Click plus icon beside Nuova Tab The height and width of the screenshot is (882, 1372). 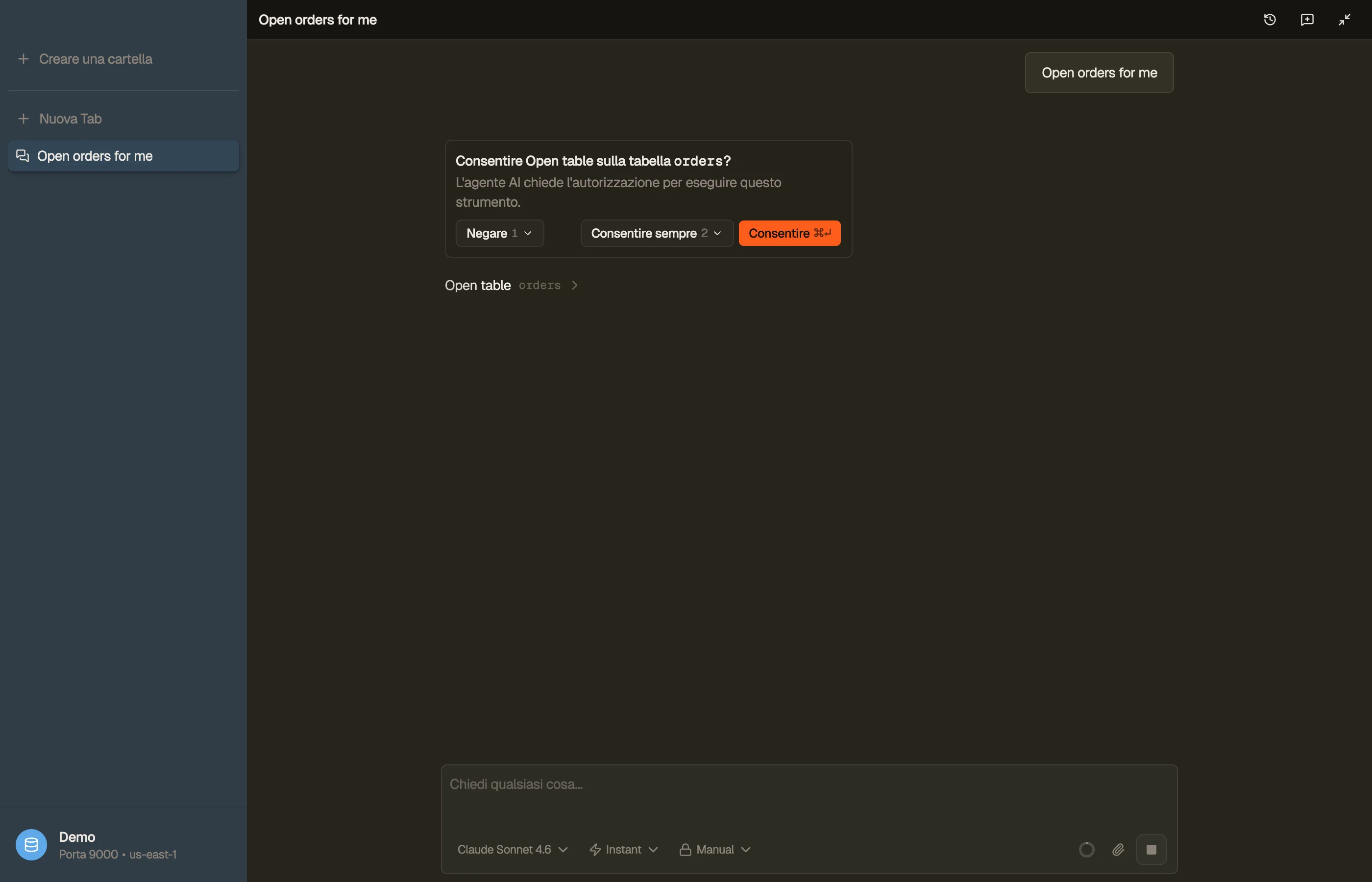pyautogui.click(x=24, y=119)
